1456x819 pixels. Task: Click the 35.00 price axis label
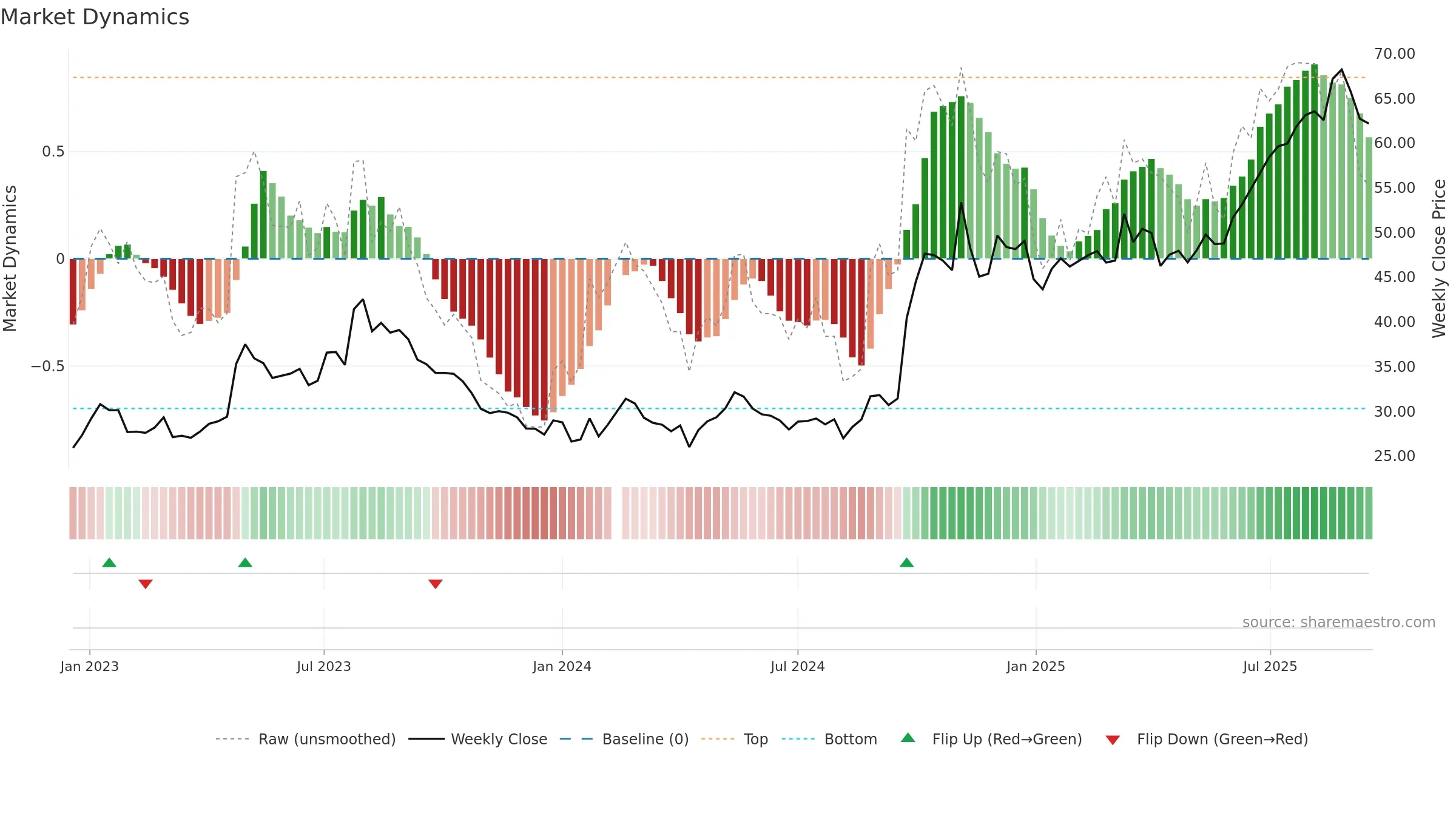point(1395,366)
